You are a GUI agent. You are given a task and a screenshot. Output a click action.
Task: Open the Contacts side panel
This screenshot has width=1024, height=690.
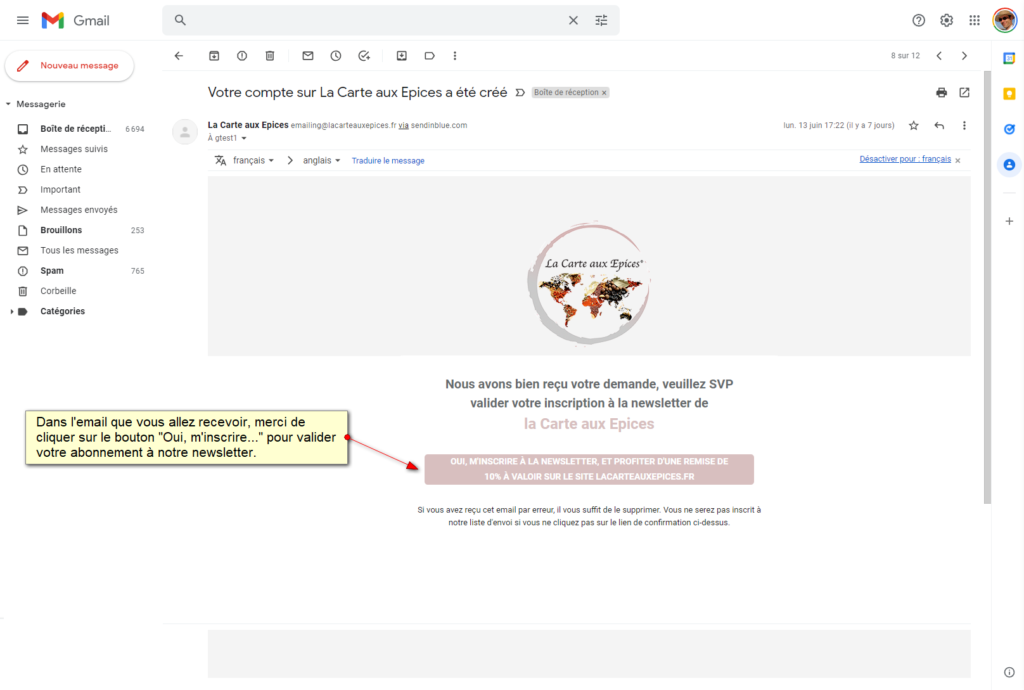coord(1009,164)
